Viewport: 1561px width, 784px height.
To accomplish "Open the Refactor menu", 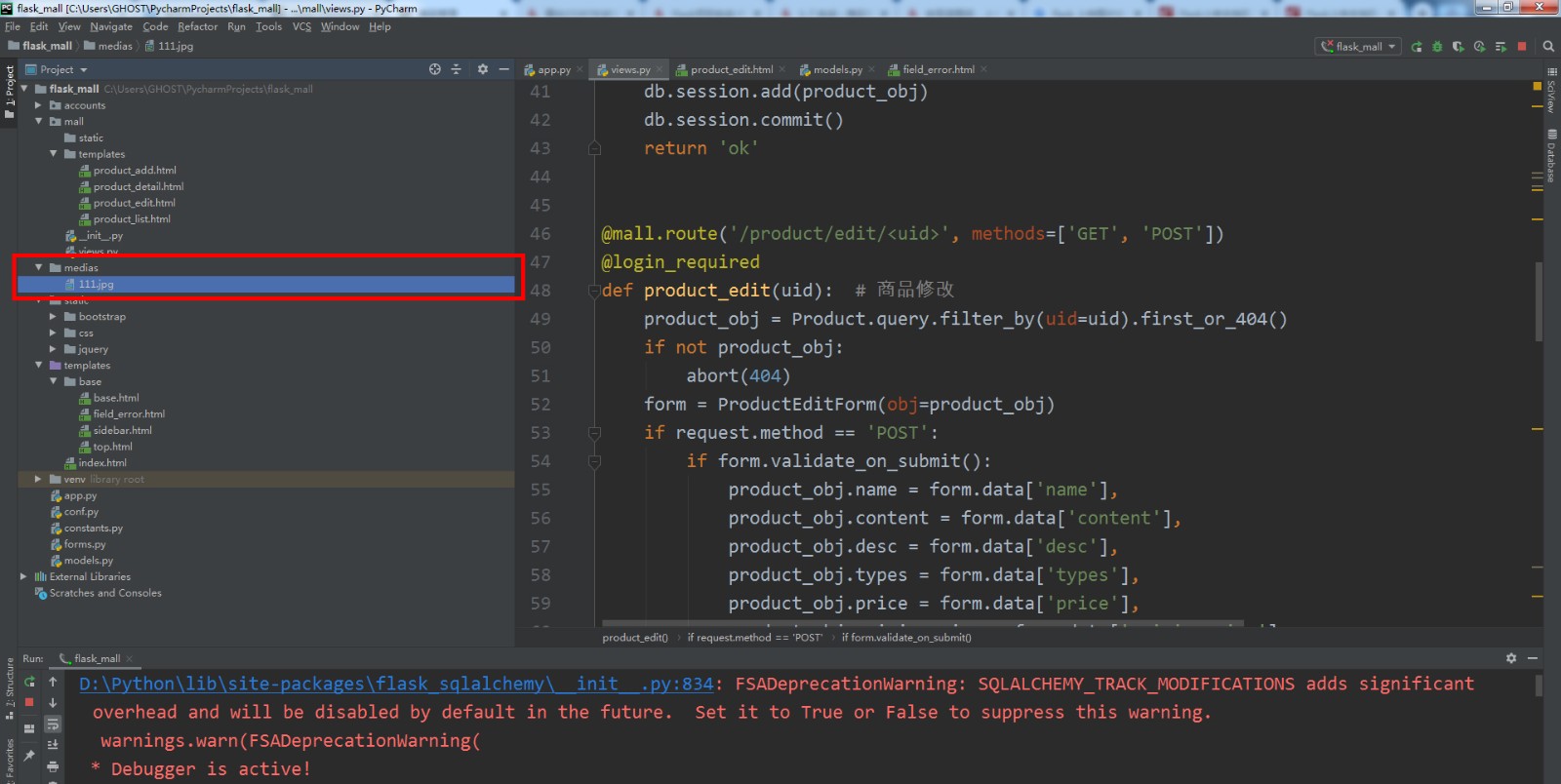I will click(198, 26).
